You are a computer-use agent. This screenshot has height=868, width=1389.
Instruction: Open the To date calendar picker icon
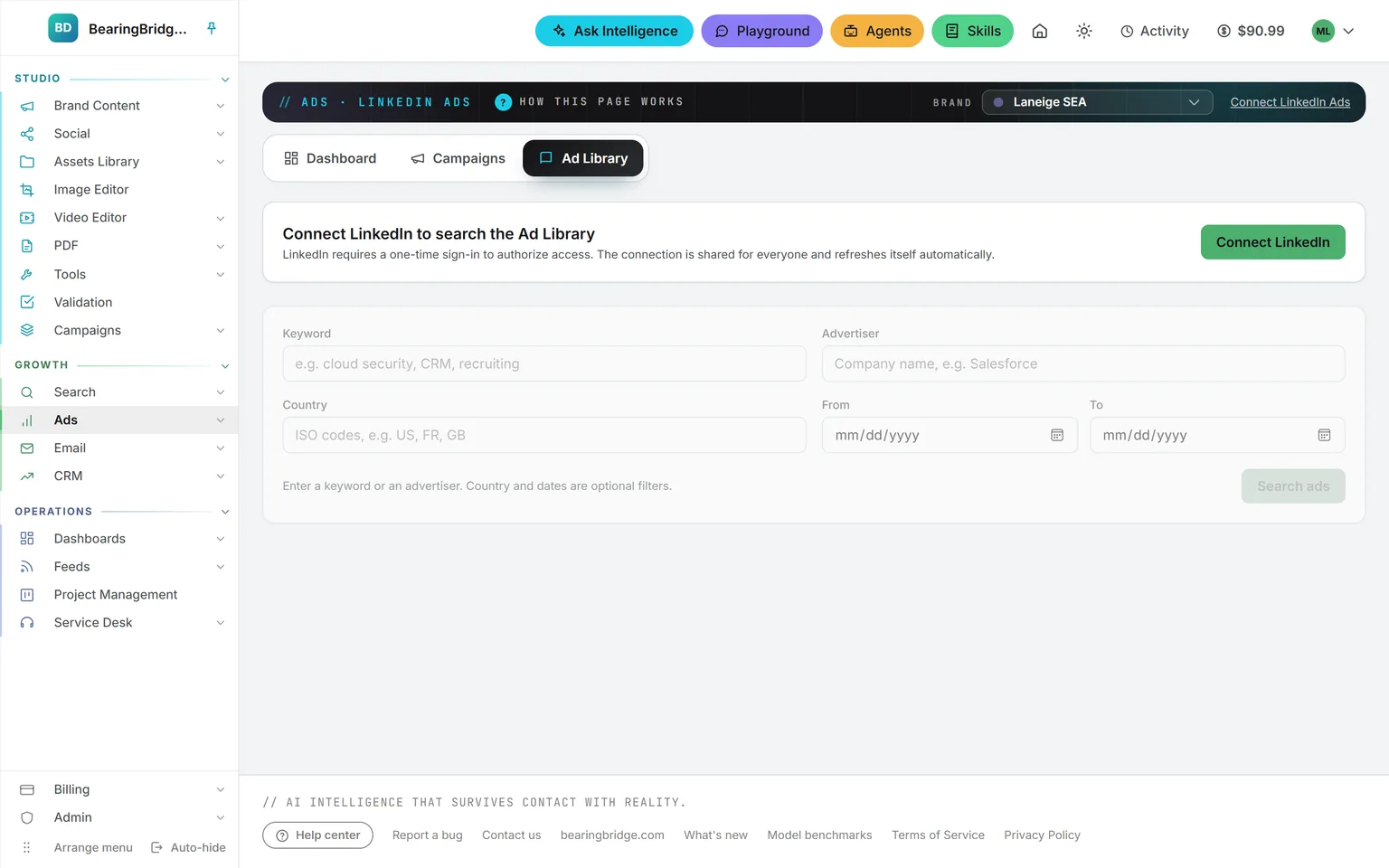(1324, 435)
